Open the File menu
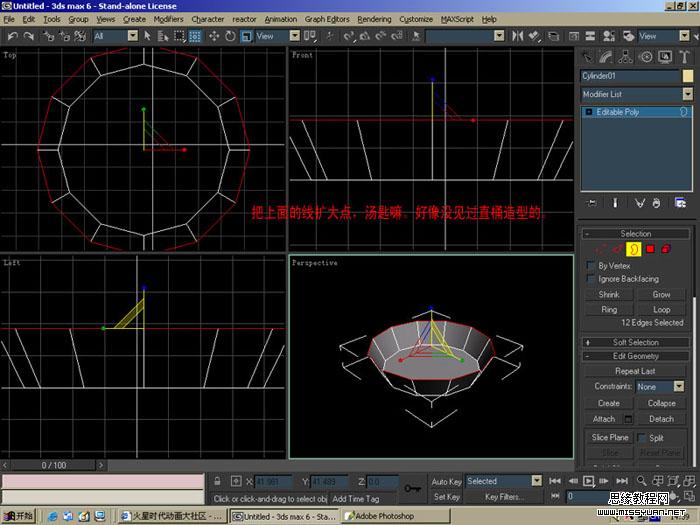This screenshot has height=525, width=700. tap(9, 19)
